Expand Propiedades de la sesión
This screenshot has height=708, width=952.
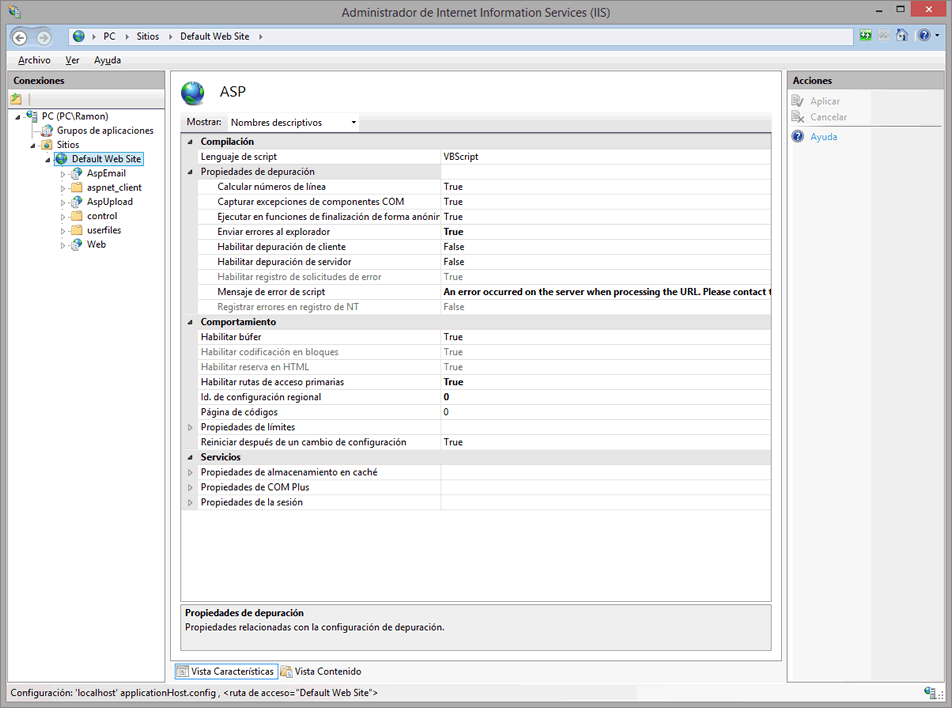tap(190, 503)
